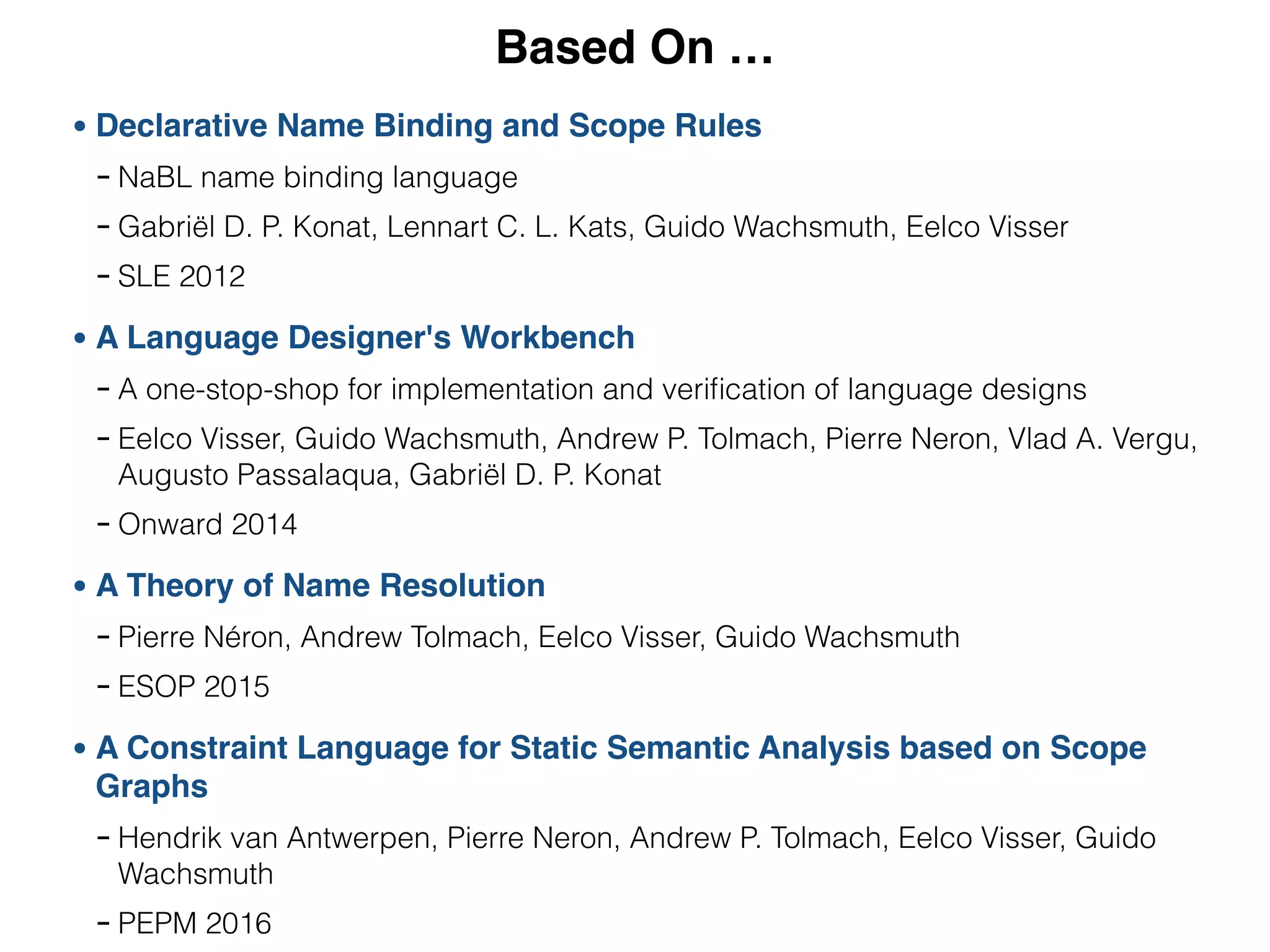Select the 'Hendrik van Antwerpen' author line

point(636,839)
